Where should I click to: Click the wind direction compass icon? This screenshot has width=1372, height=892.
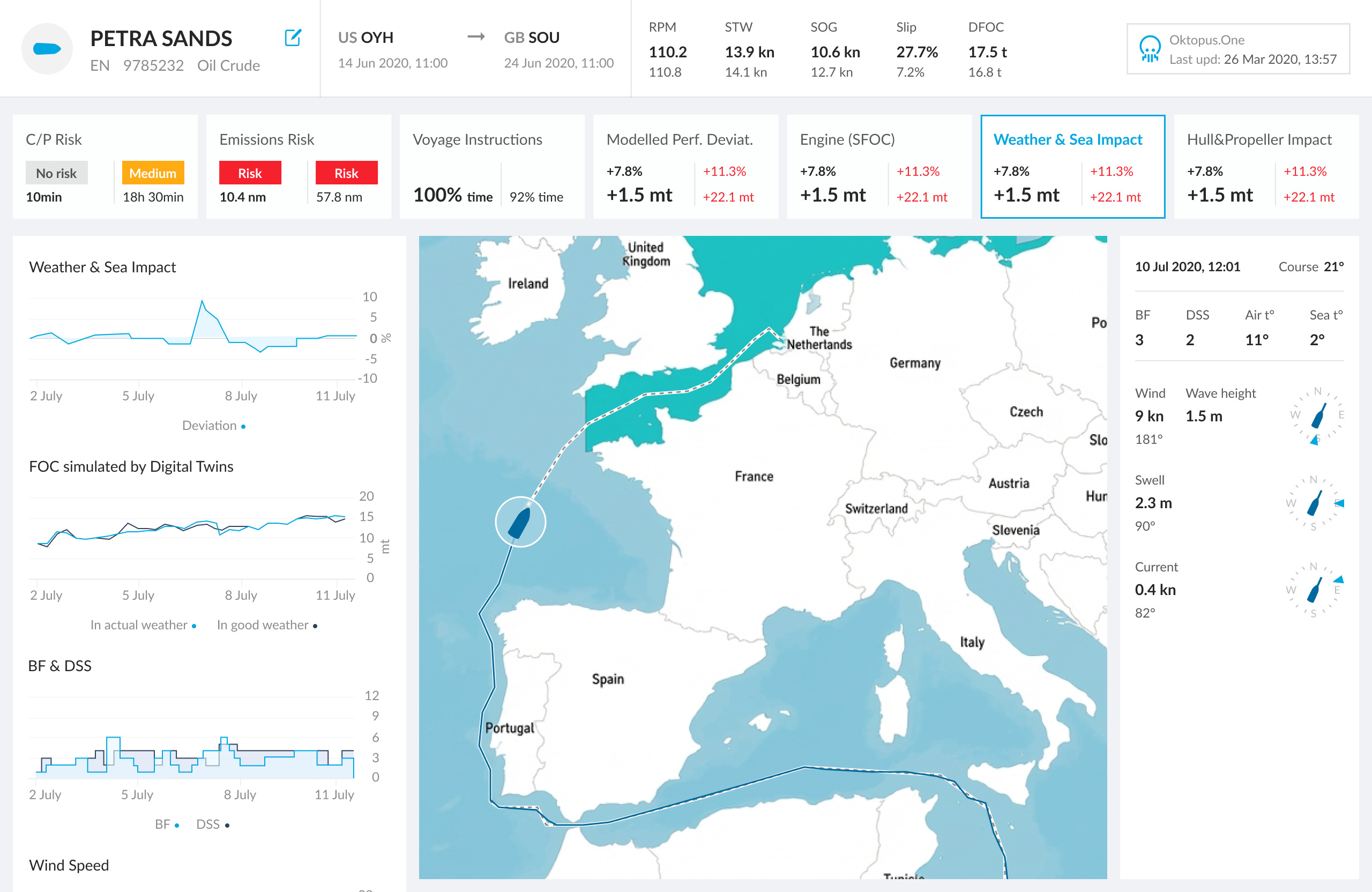(x=1318, y=416)
